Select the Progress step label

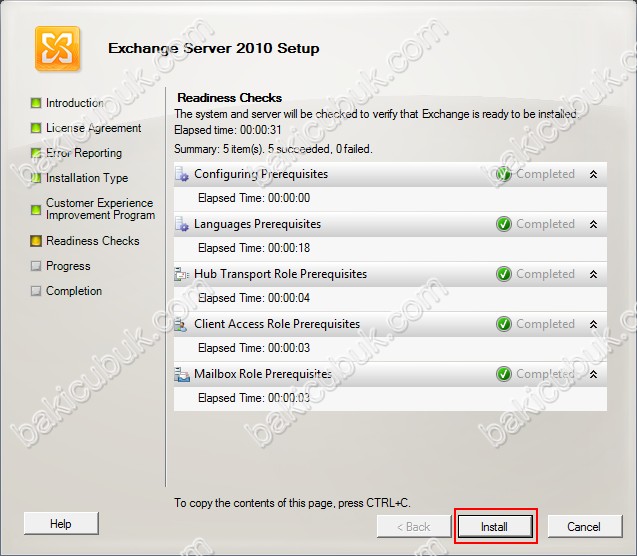pyautogui.click(x=68, y=266)
